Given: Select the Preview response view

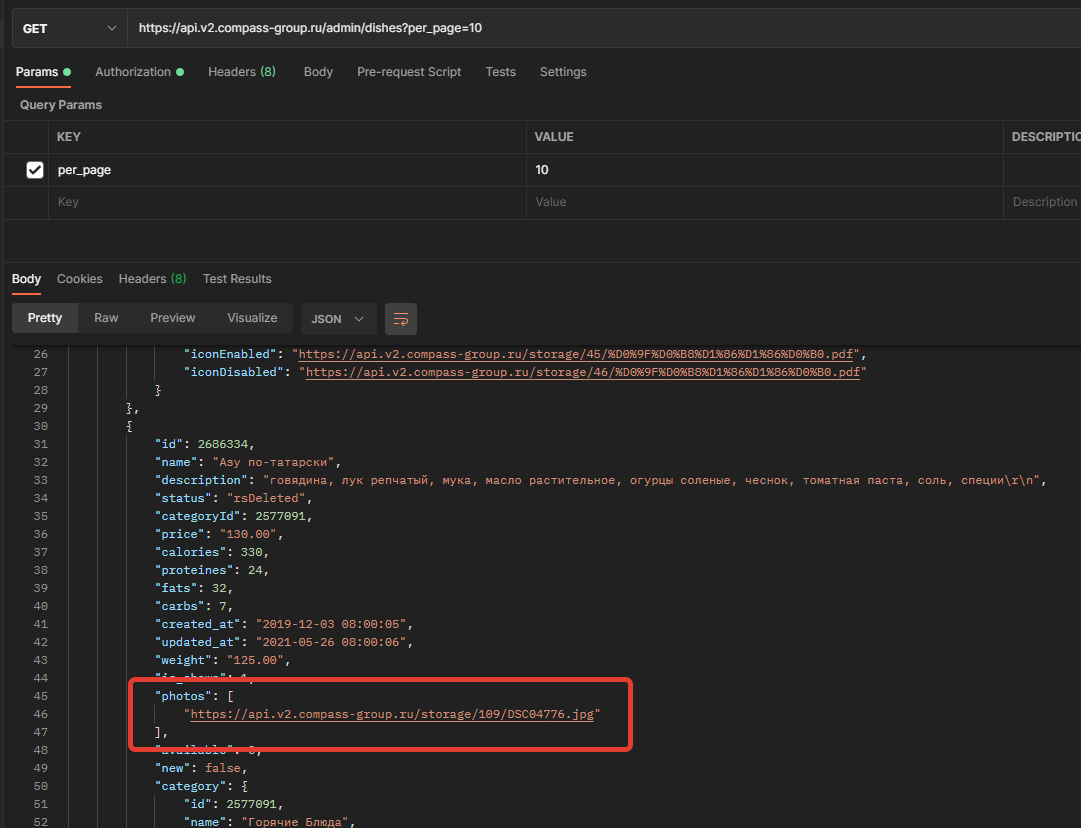Looking at the screenshot, I should [173, 318].
